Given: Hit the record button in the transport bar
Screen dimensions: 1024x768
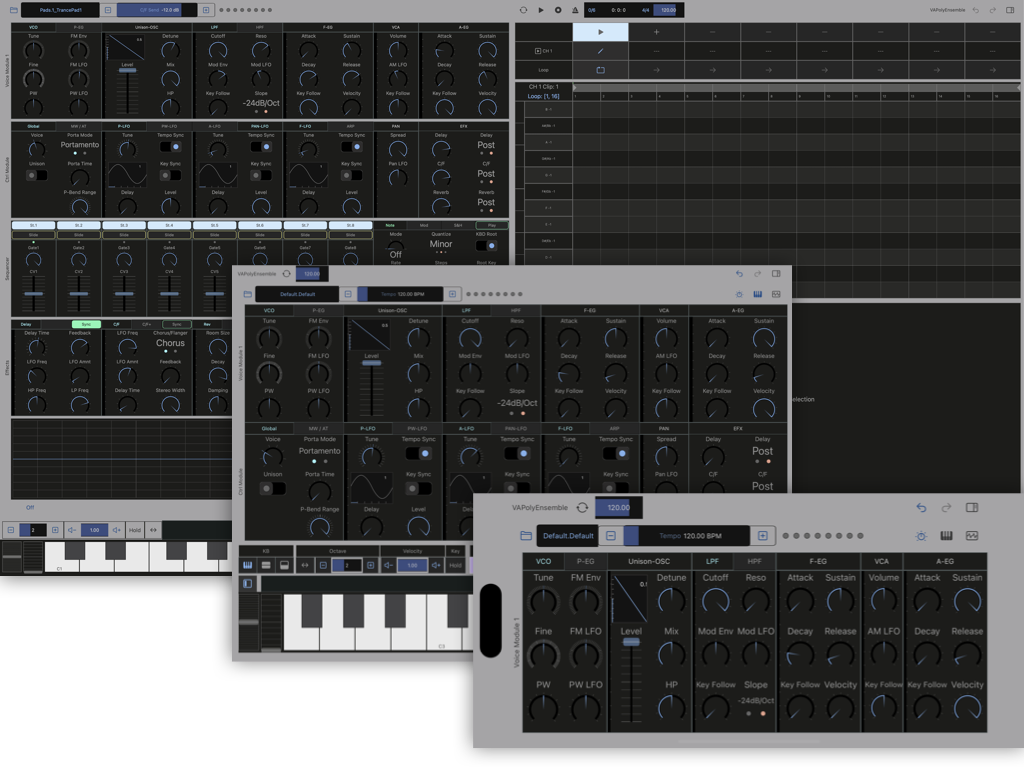Looking at the screenshot, I should point(558,10).
